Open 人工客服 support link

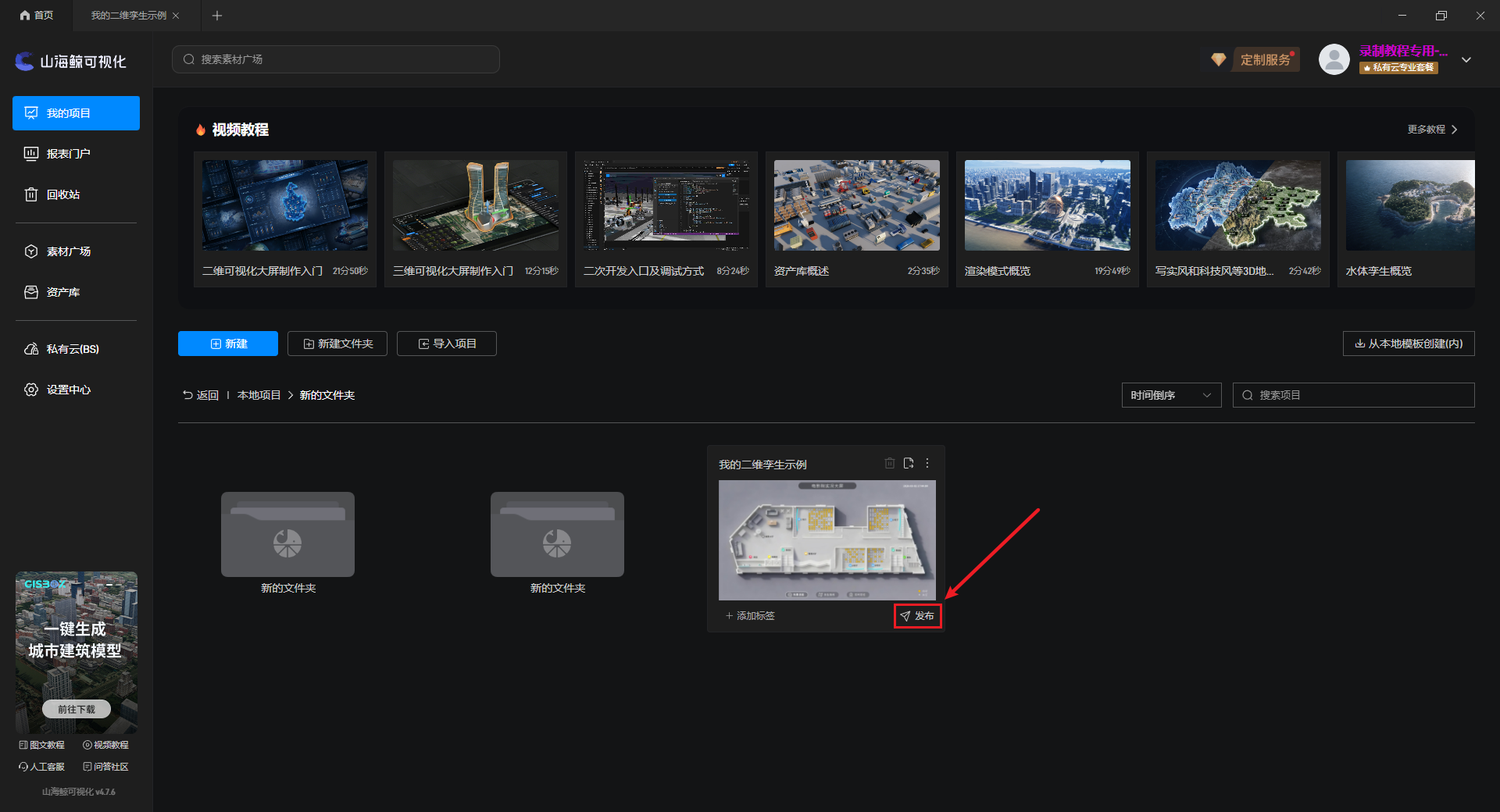(42, 767)
